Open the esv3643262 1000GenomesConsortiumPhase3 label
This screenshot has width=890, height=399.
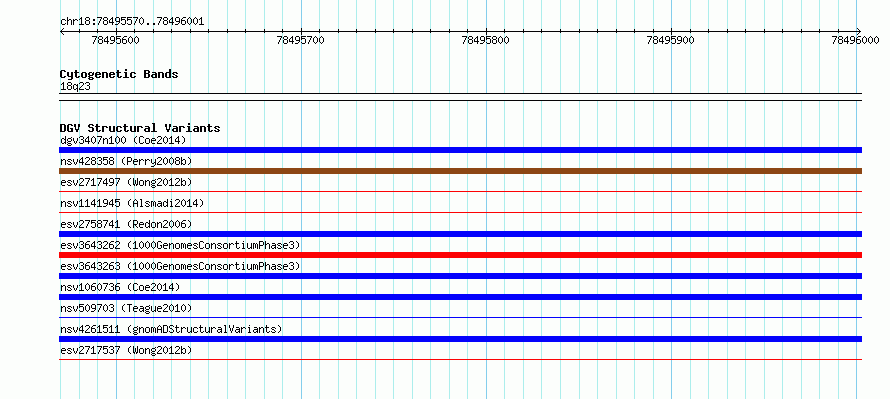(180, 245)
